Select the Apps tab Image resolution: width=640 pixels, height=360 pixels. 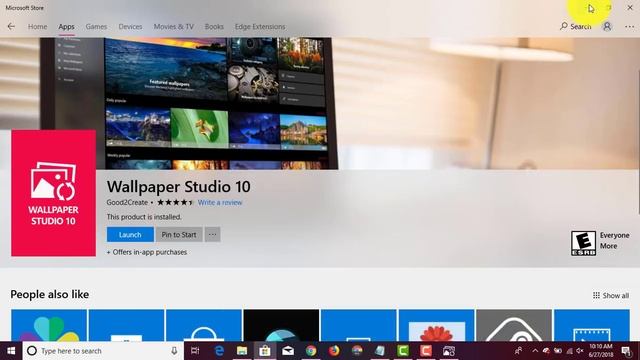point(66,27)
